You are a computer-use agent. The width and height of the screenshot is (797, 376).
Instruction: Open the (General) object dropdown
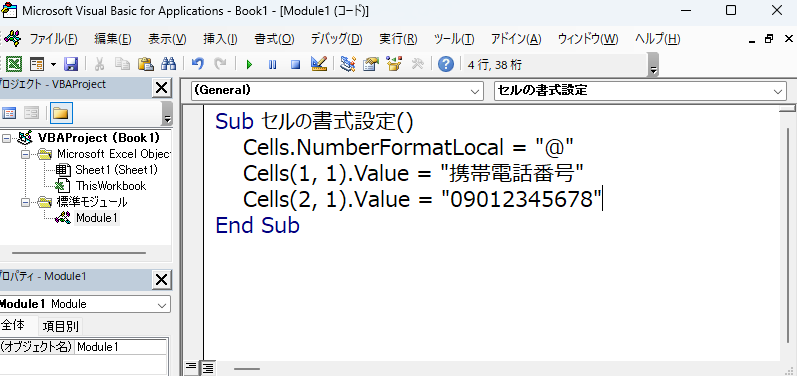pyautogui.click(x=476, y=91)
